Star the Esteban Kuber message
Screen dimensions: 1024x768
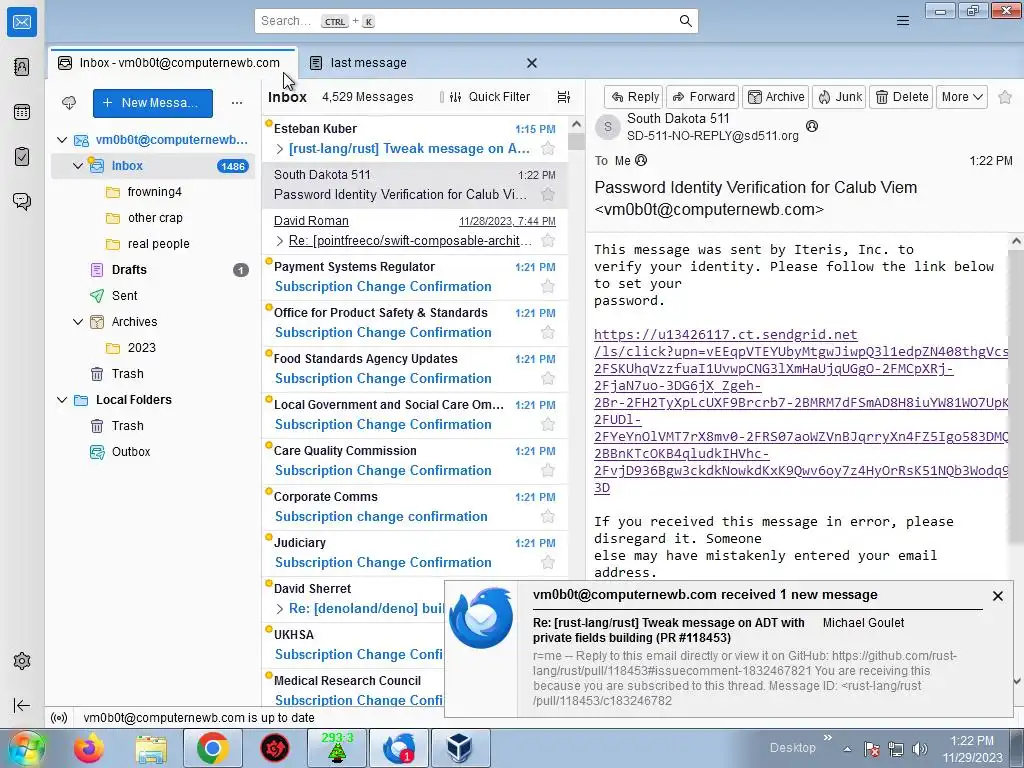tap(548, 148)
